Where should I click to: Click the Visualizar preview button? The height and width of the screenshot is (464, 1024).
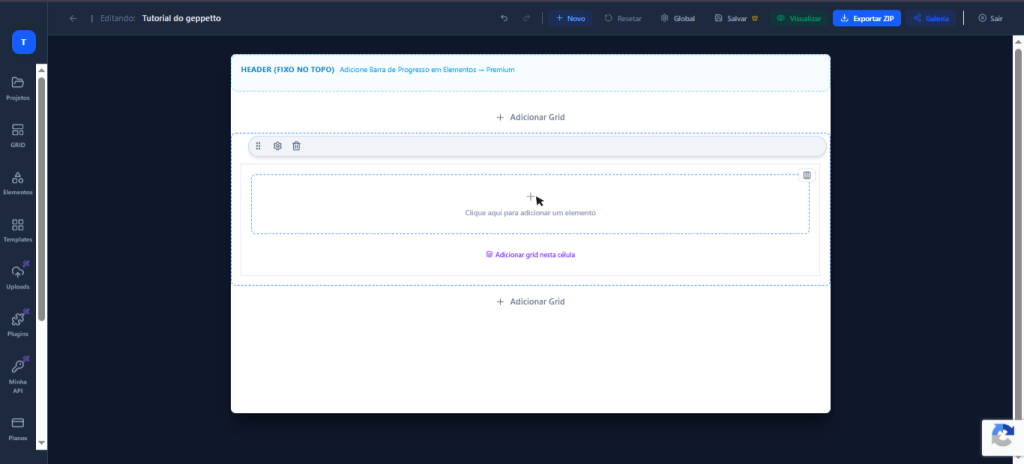[x=799, y=18]
